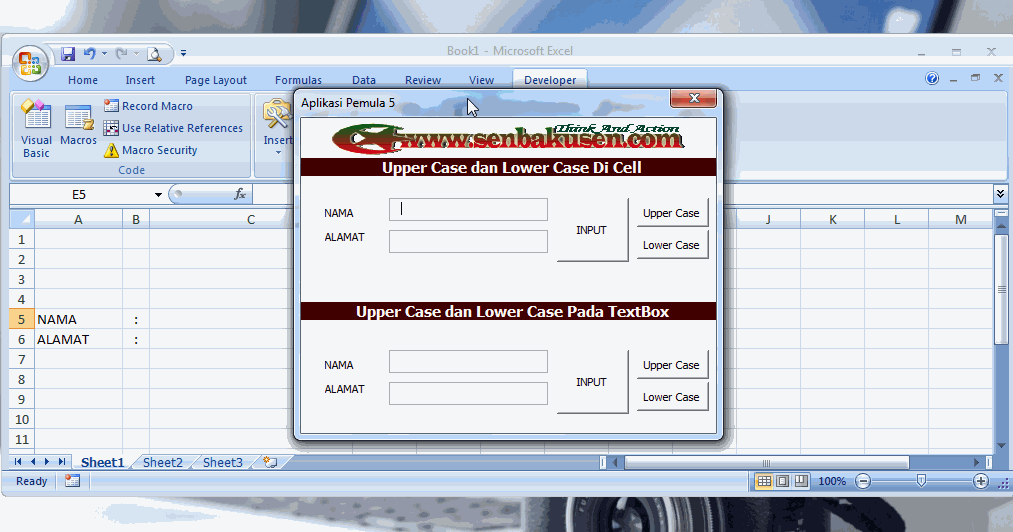
Task: Select the Data ribbon tab
Action: coord(364,80)
